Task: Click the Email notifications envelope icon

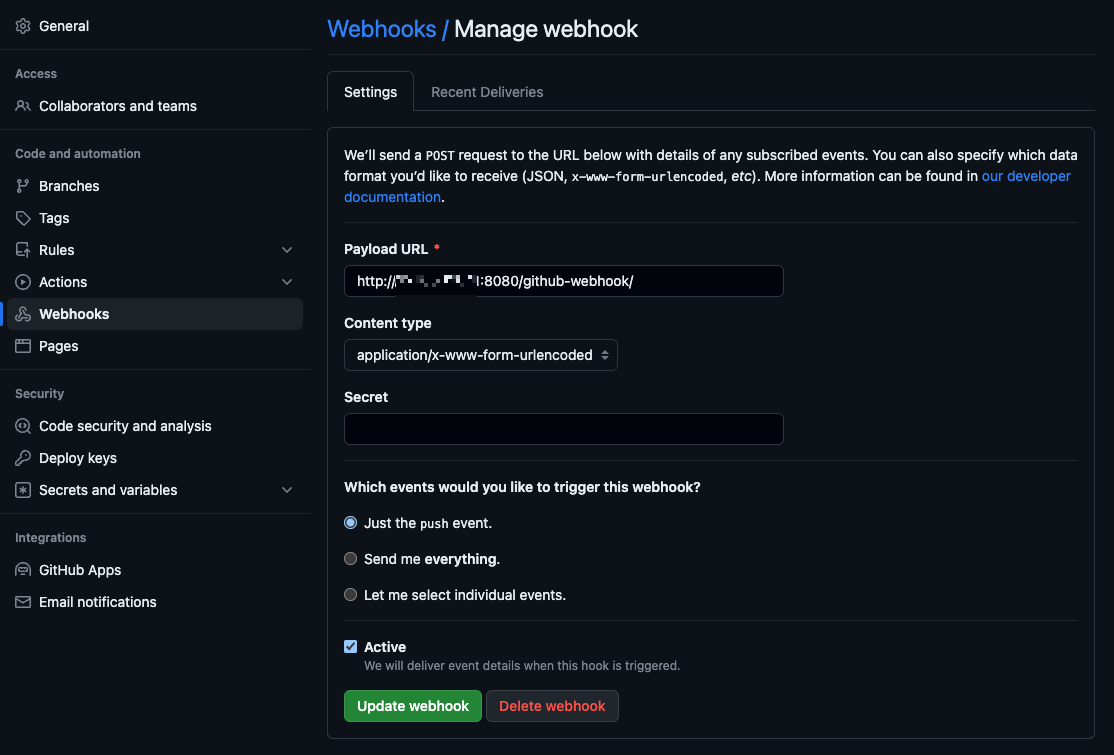Action: 23,602
